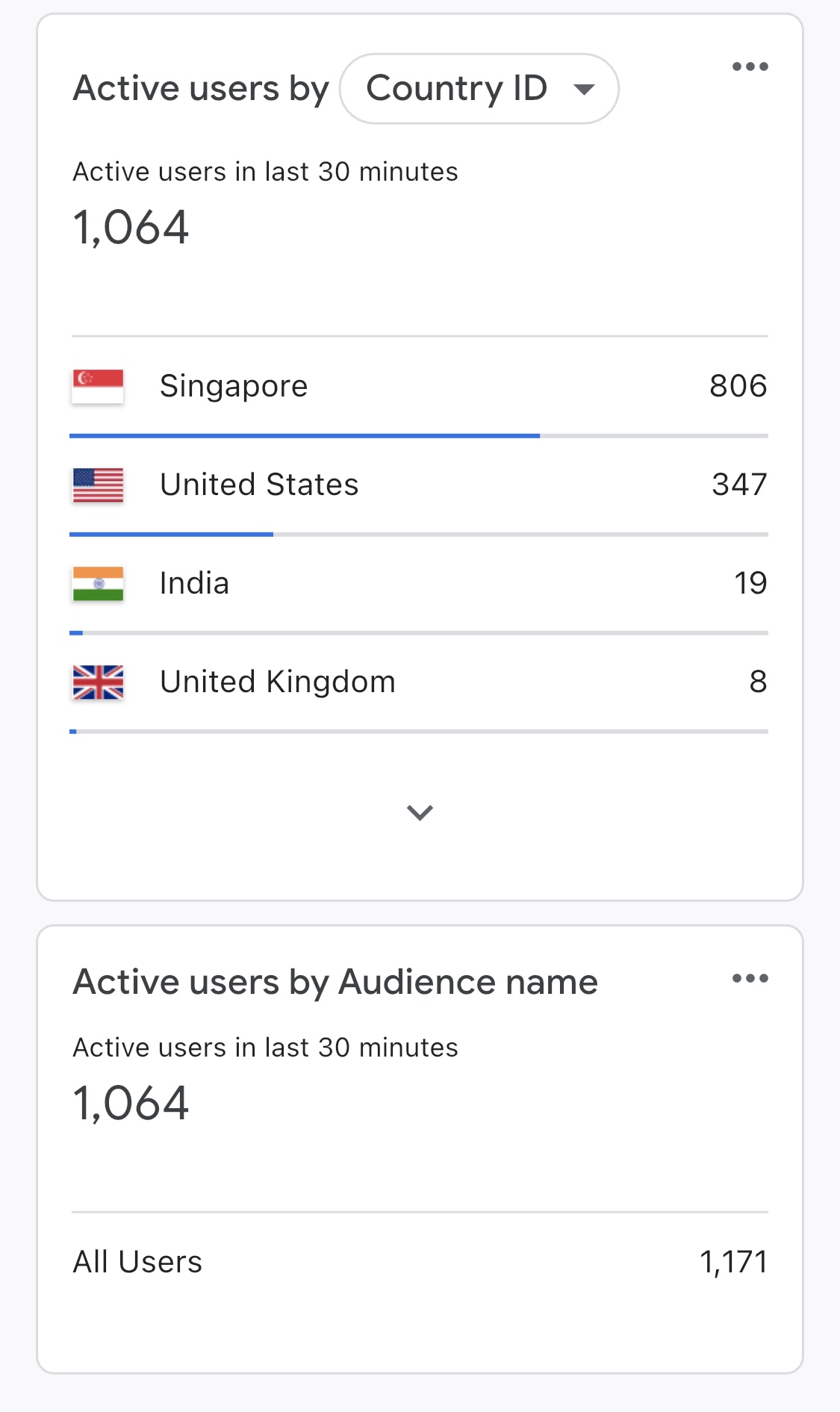Screen dimensions: 840x1412
Task: Click the United States 347 count
Action: [x=739, y=485]
